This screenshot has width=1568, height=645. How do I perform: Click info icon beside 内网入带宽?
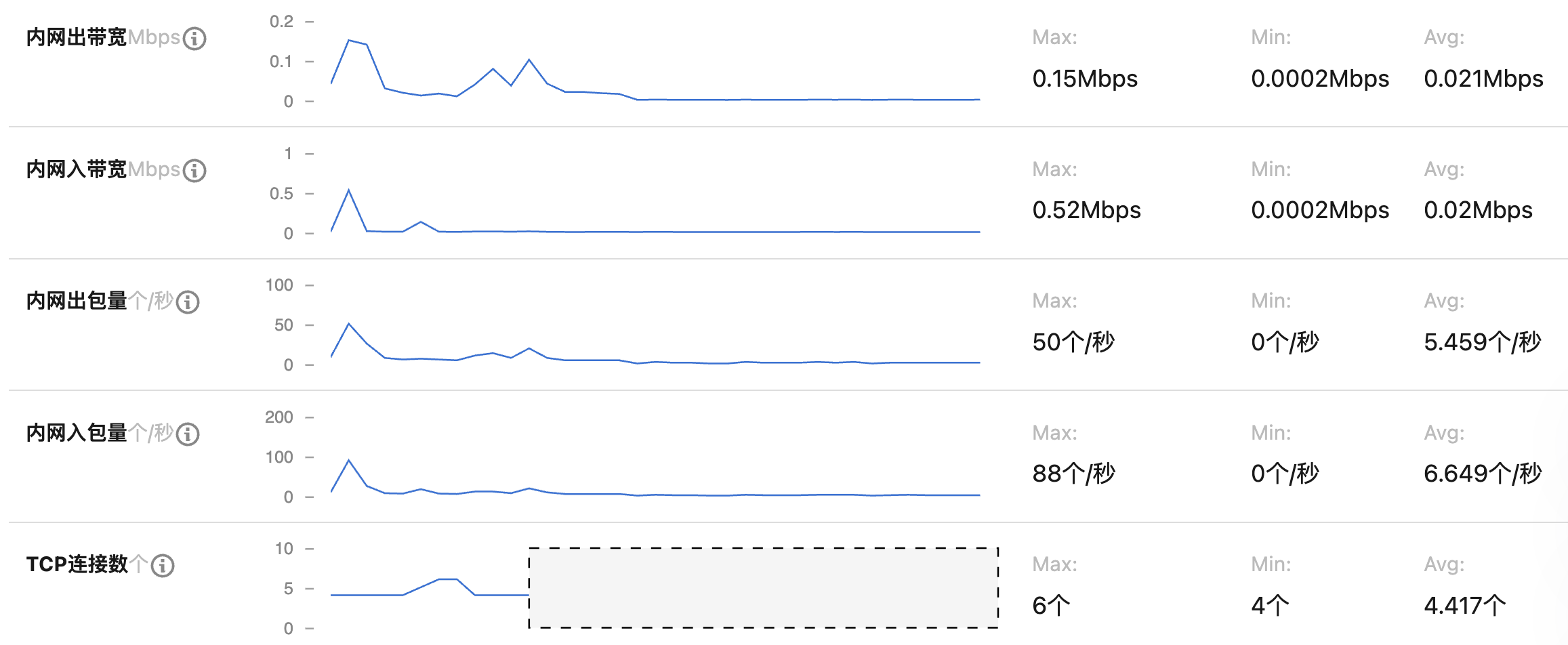(x=194, y=171)
